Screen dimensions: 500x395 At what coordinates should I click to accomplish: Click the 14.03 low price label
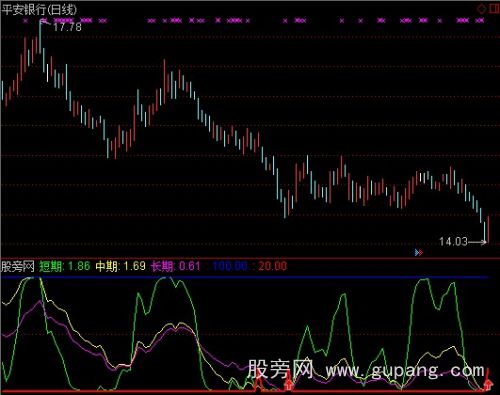tap(453, 241)
